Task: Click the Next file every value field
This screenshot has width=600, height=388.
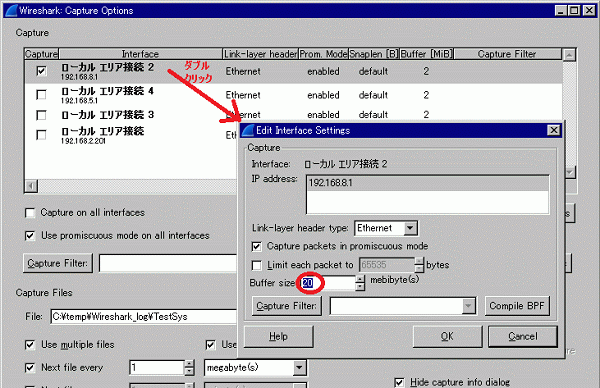Action: point(157,368)
